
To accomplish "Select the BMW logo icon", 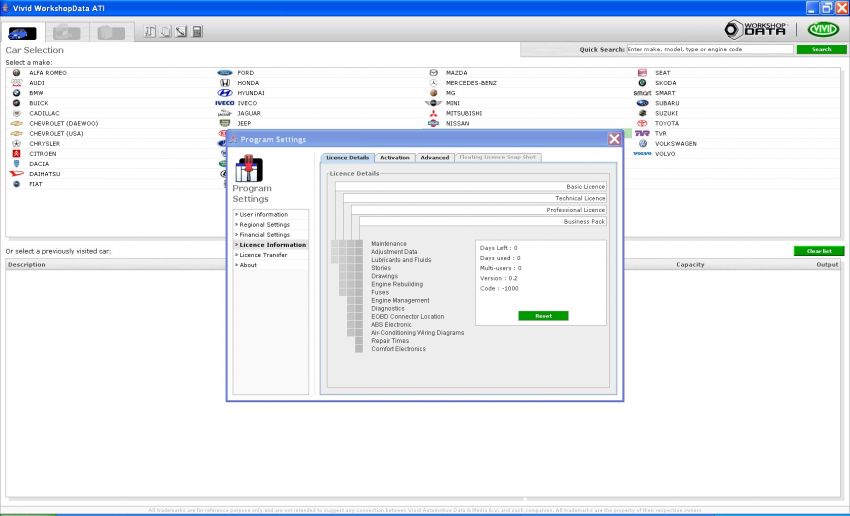I will [16, 93].
